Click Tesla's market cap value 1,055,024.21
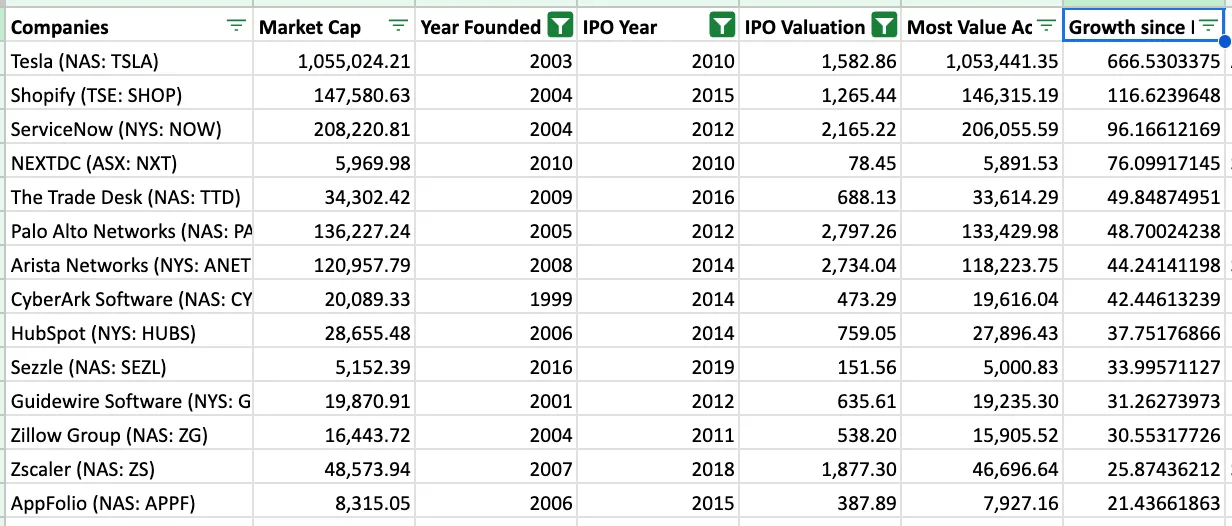1232x526 pixels. 354,61
